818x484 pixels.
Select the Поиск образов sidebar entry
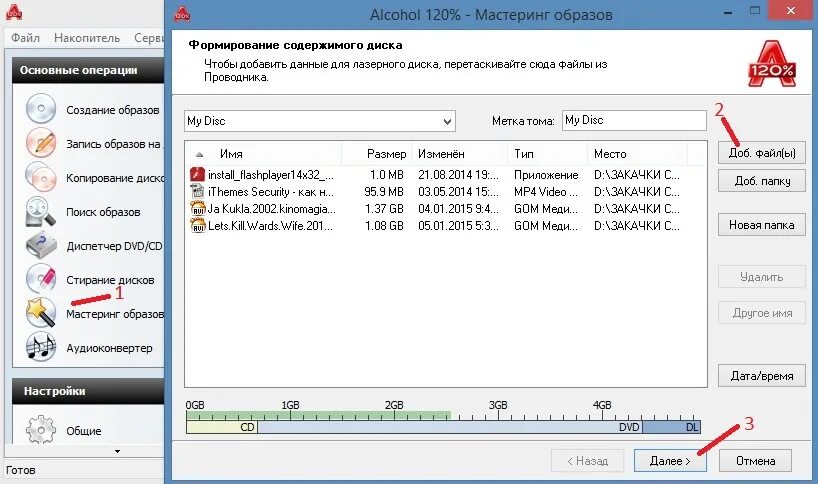pos(103,212)
